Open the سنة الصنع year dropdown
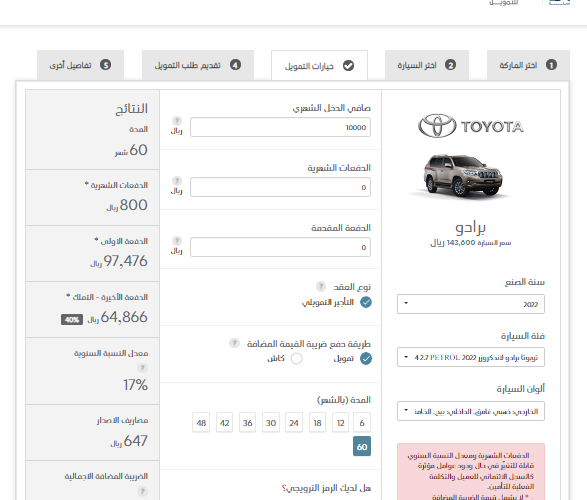587x500 pixels. pyautogui.click(x=471, y=304)
